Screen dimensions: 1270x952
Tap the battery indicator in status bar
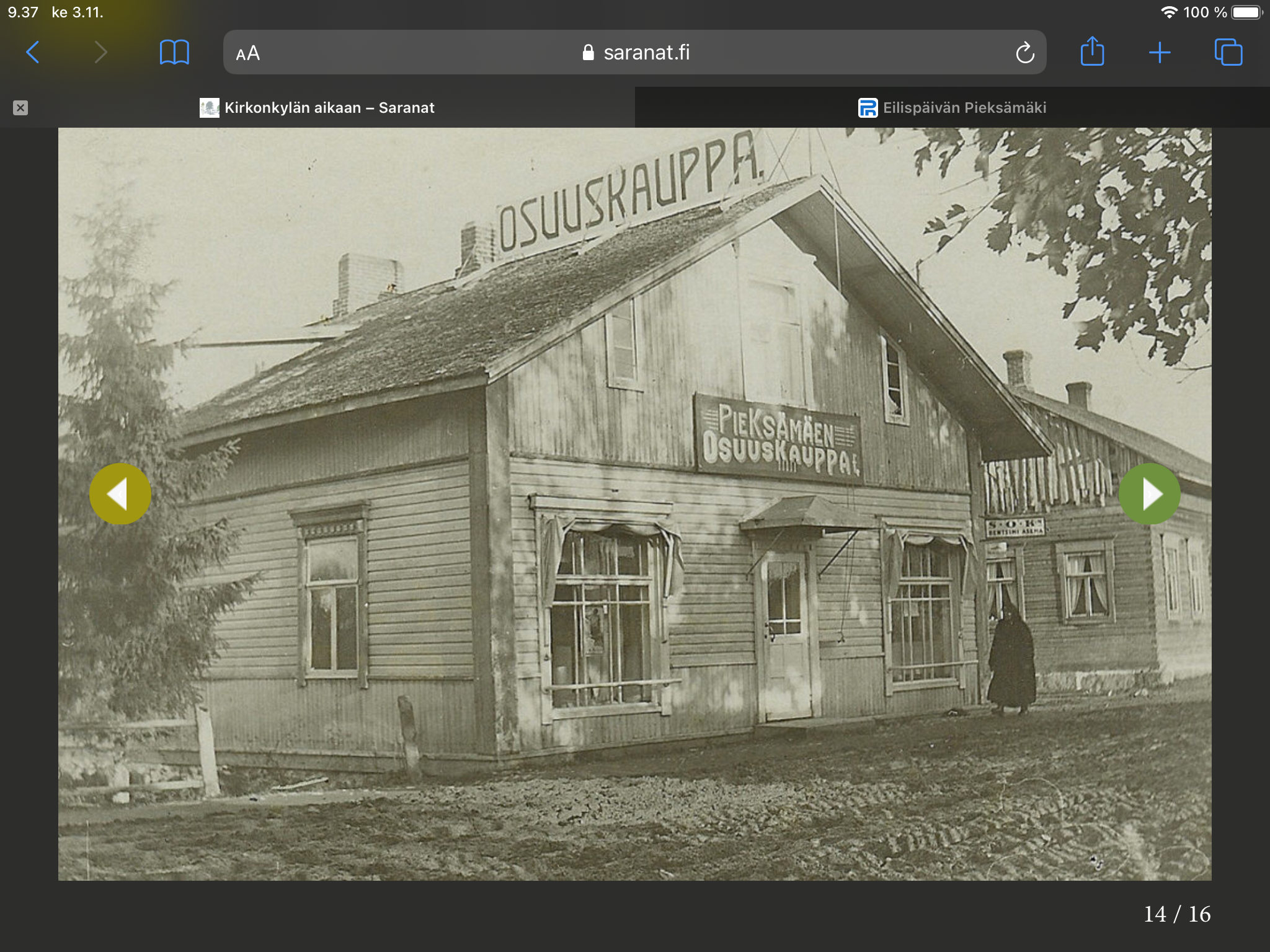click(1246, 12)
